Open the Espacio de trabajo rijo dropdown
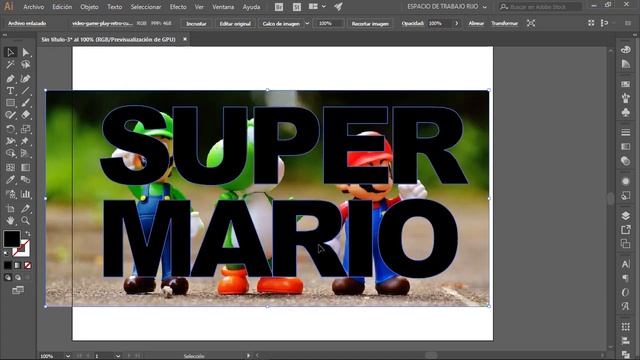 [x=447, y=7]
